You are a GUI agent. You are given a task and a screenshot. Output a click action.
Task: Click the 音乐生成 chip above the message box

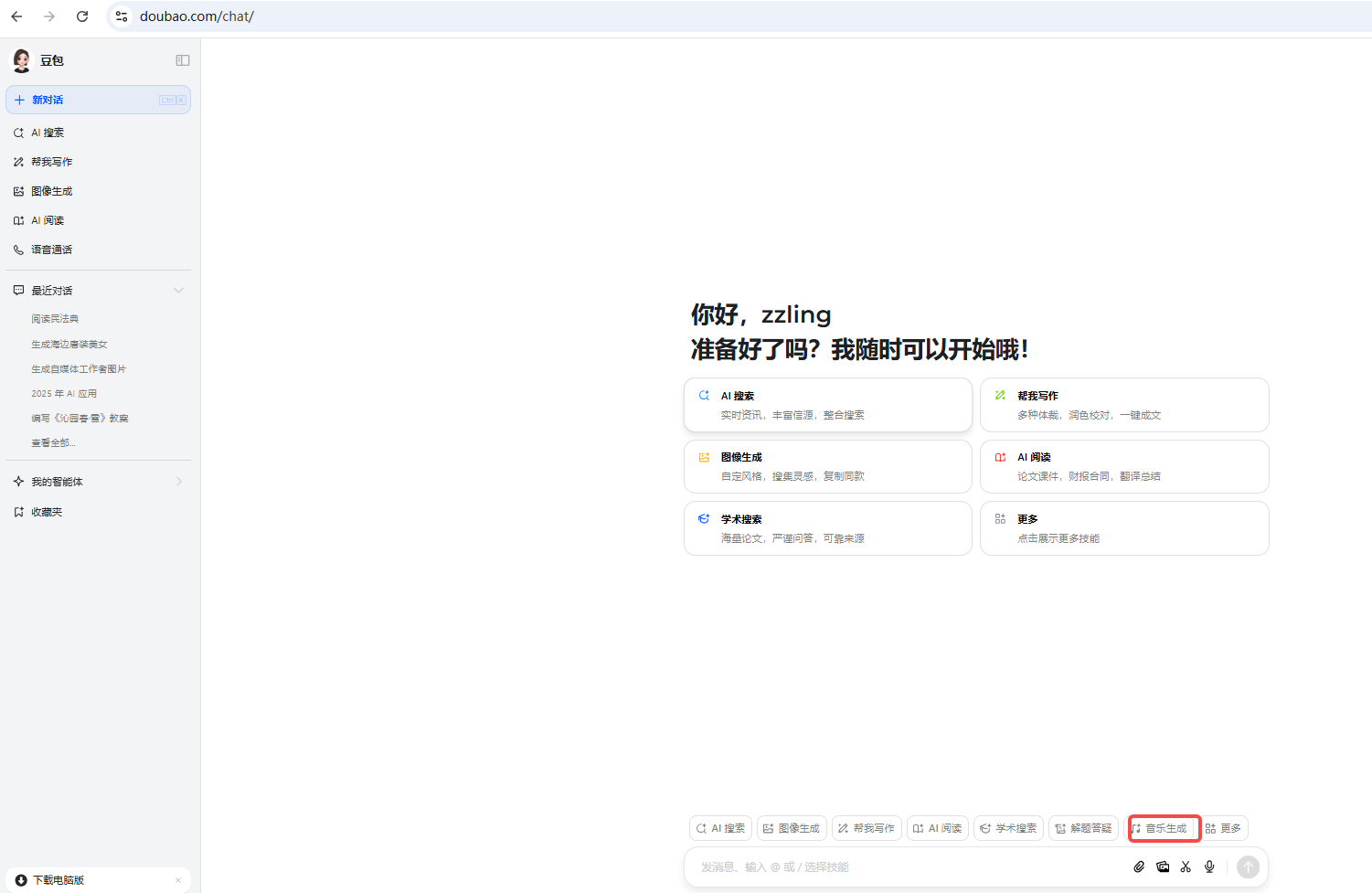pos(1159,828)
